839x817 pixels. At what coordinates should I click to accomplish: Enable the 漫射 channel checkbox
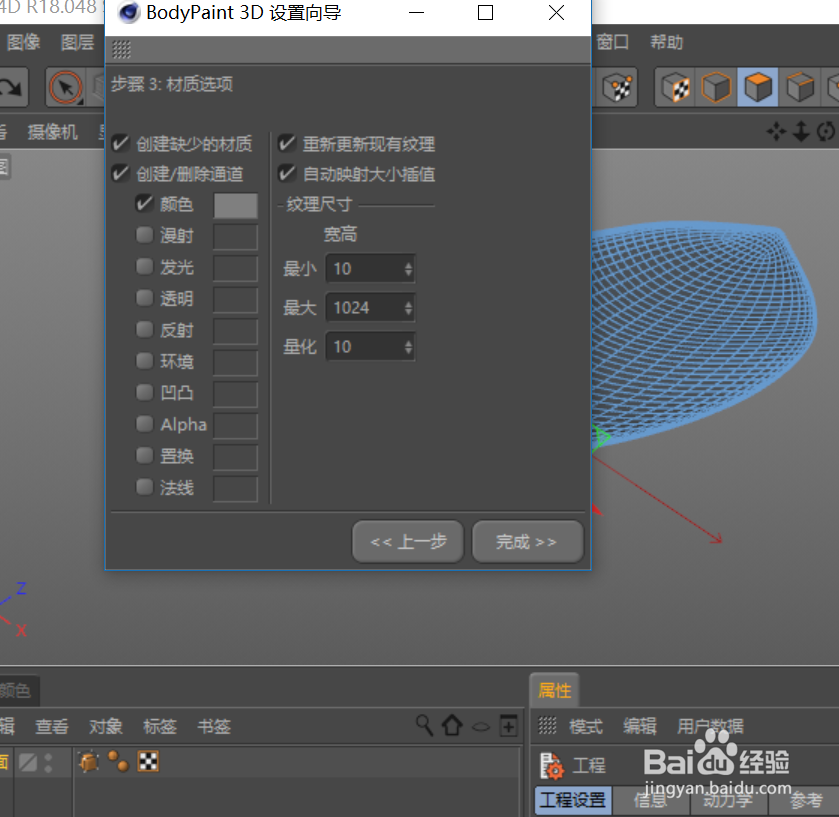pyautogui.click(x=144, y=235)
